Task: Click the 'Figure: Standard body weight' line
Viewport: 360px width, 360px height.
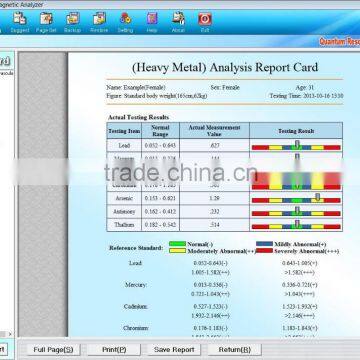Action: (x=157, y=96)
